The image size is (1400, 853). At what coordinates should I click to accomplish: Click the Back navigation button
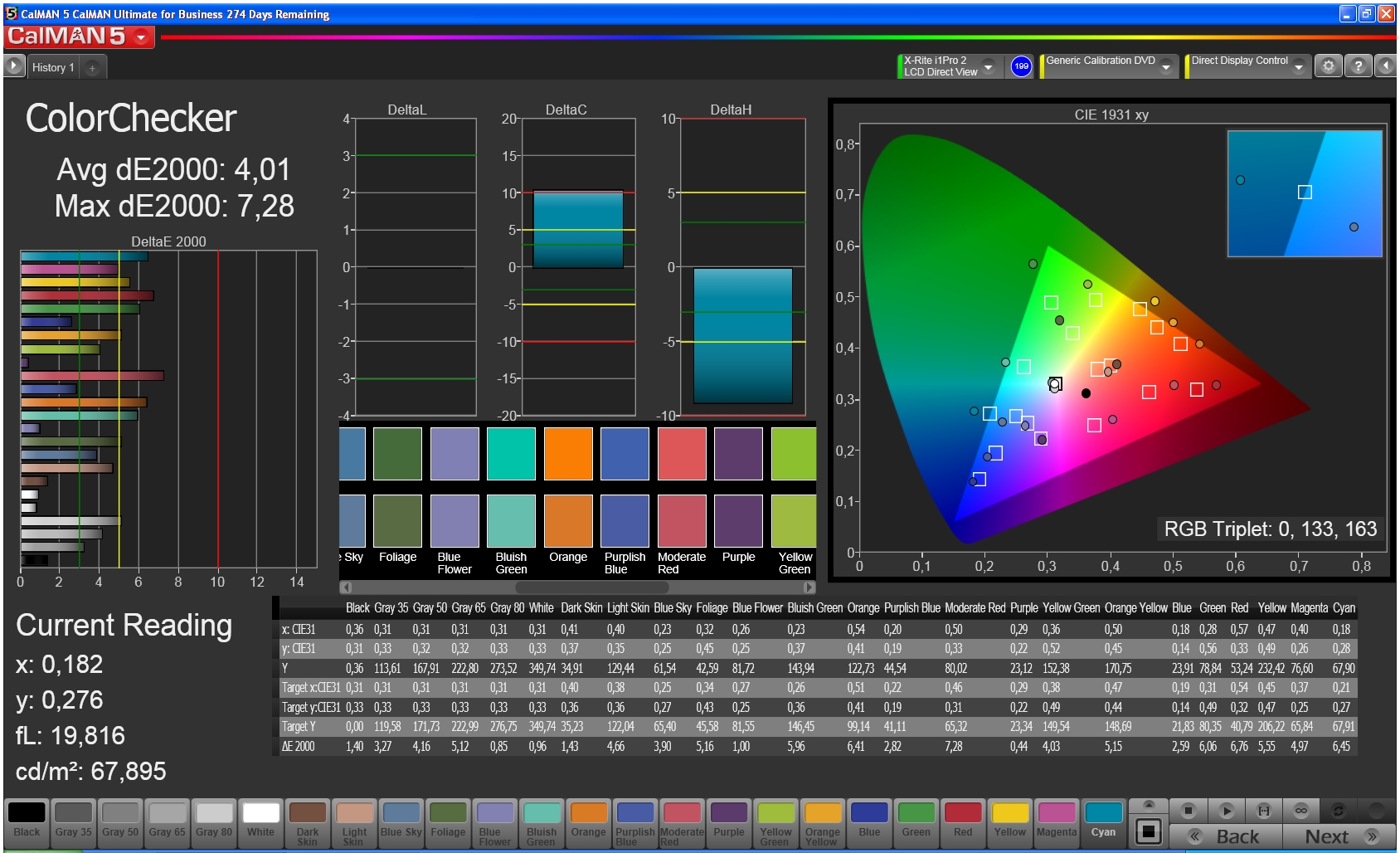coord(1226,836)
